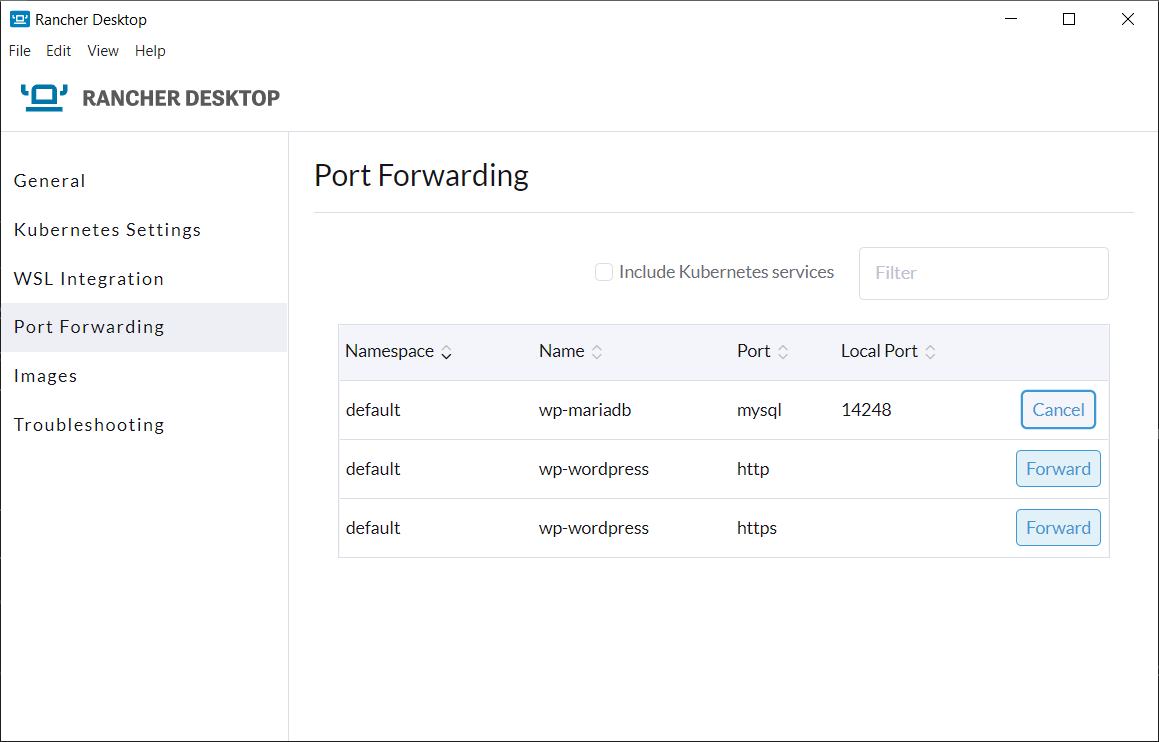Viewport: 1159px width, 742px height.
Task: Sort by Name column arrows
Action: point(597,353)
